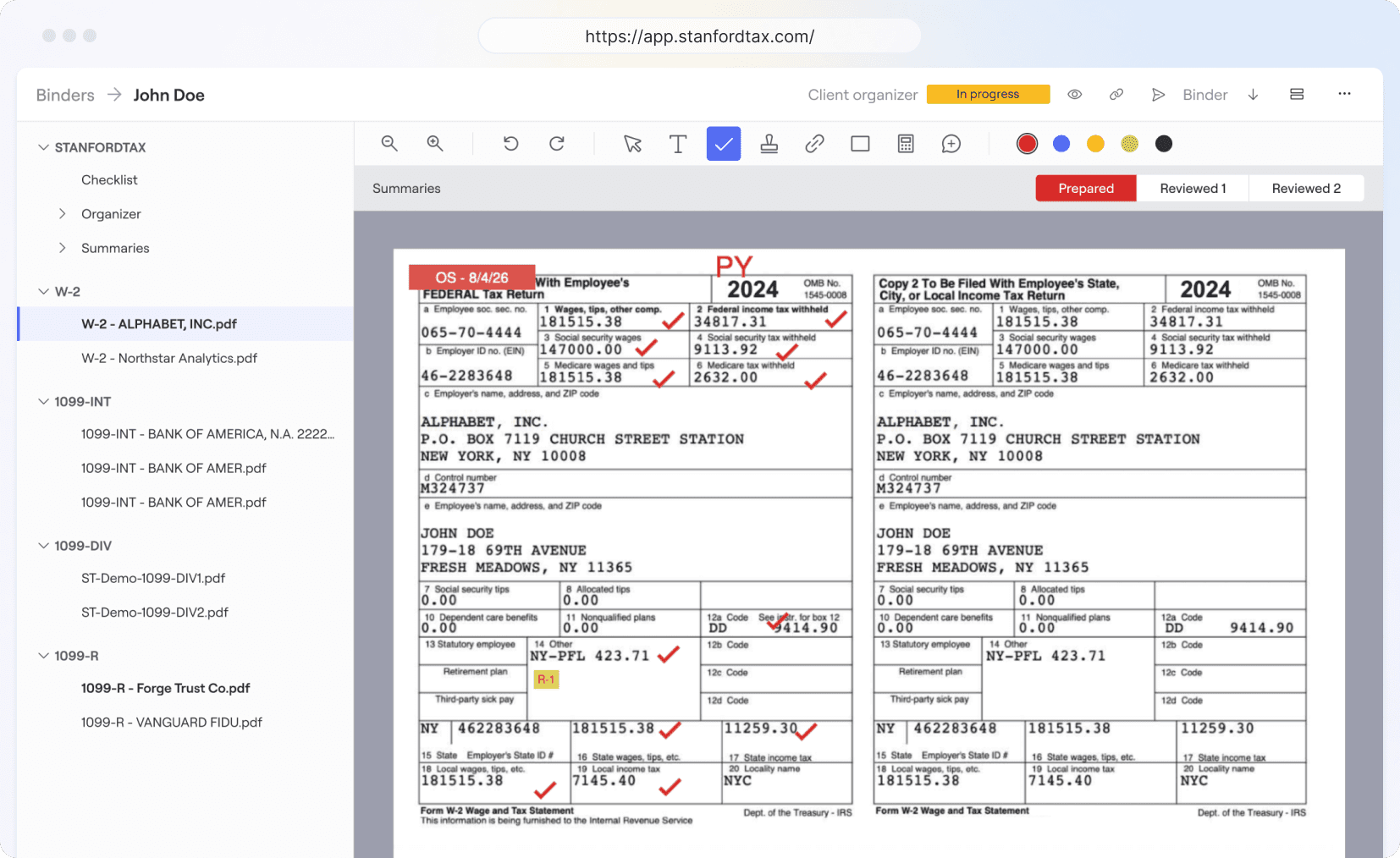Expand the Organizer tree node
Image resolution: width=1400 pixels, height=858 pixels.
tap(62, 214)
